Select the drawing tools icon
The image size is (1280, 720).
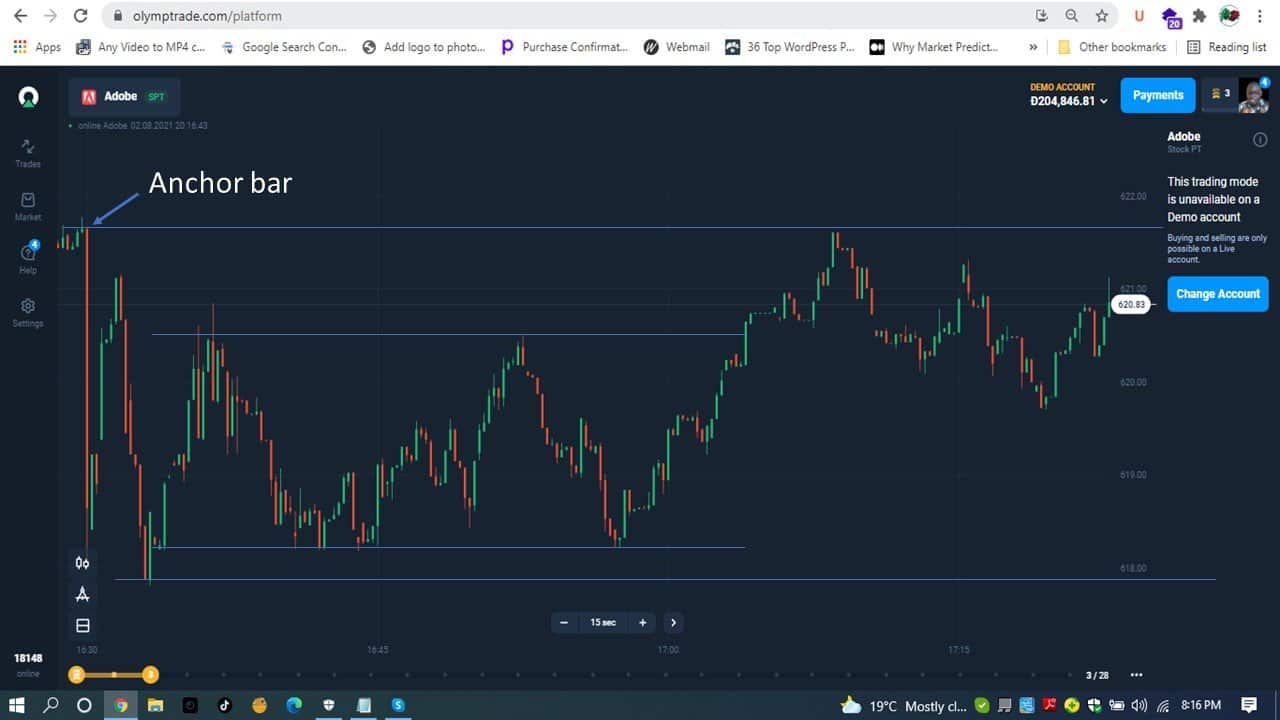click(83, 594)
